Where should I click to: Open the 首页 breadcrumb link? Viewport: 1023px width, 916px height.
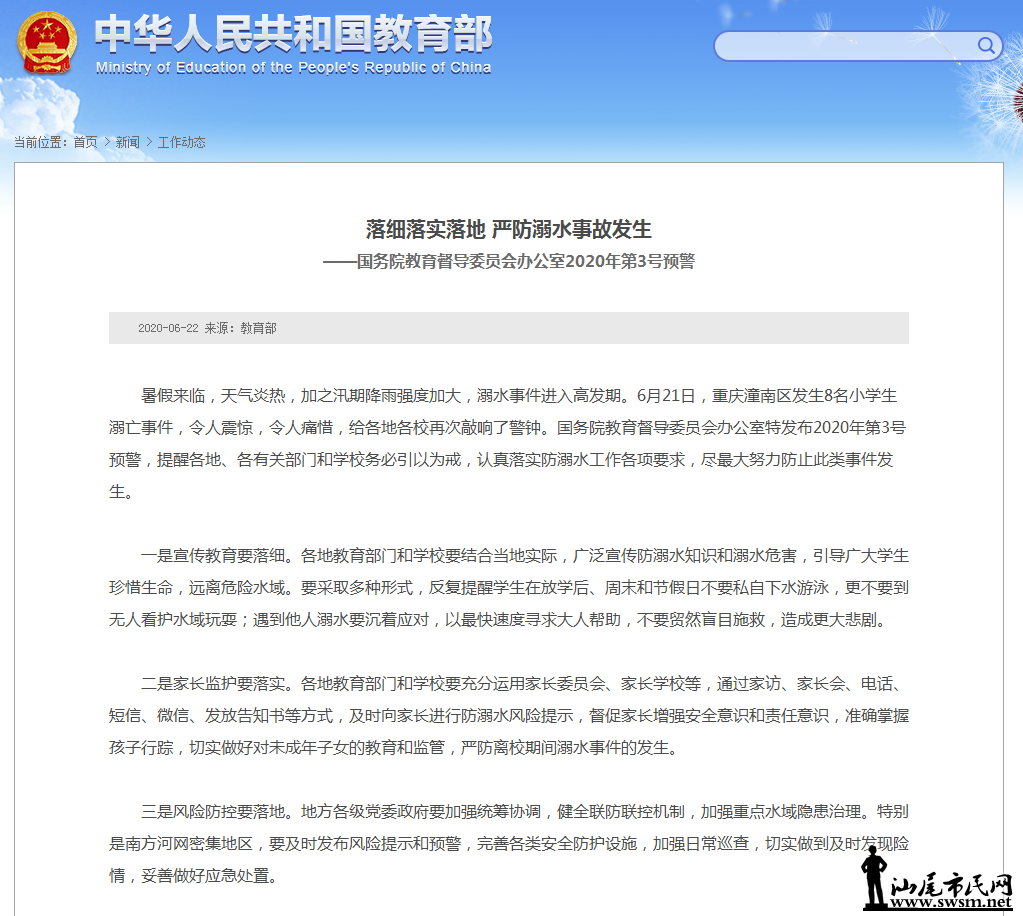point(85,142)
